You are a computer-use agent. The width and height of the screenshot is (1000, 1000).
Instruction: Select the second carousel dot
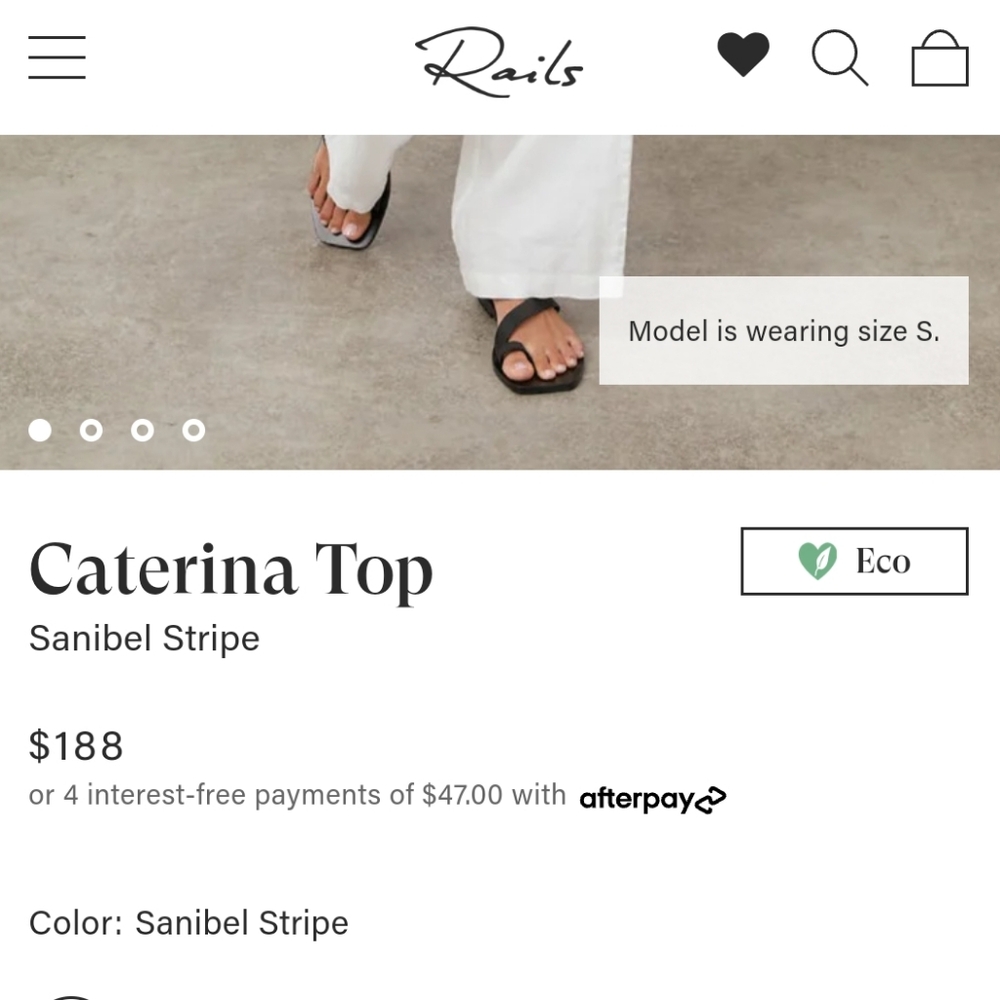(x=92, y=430)
